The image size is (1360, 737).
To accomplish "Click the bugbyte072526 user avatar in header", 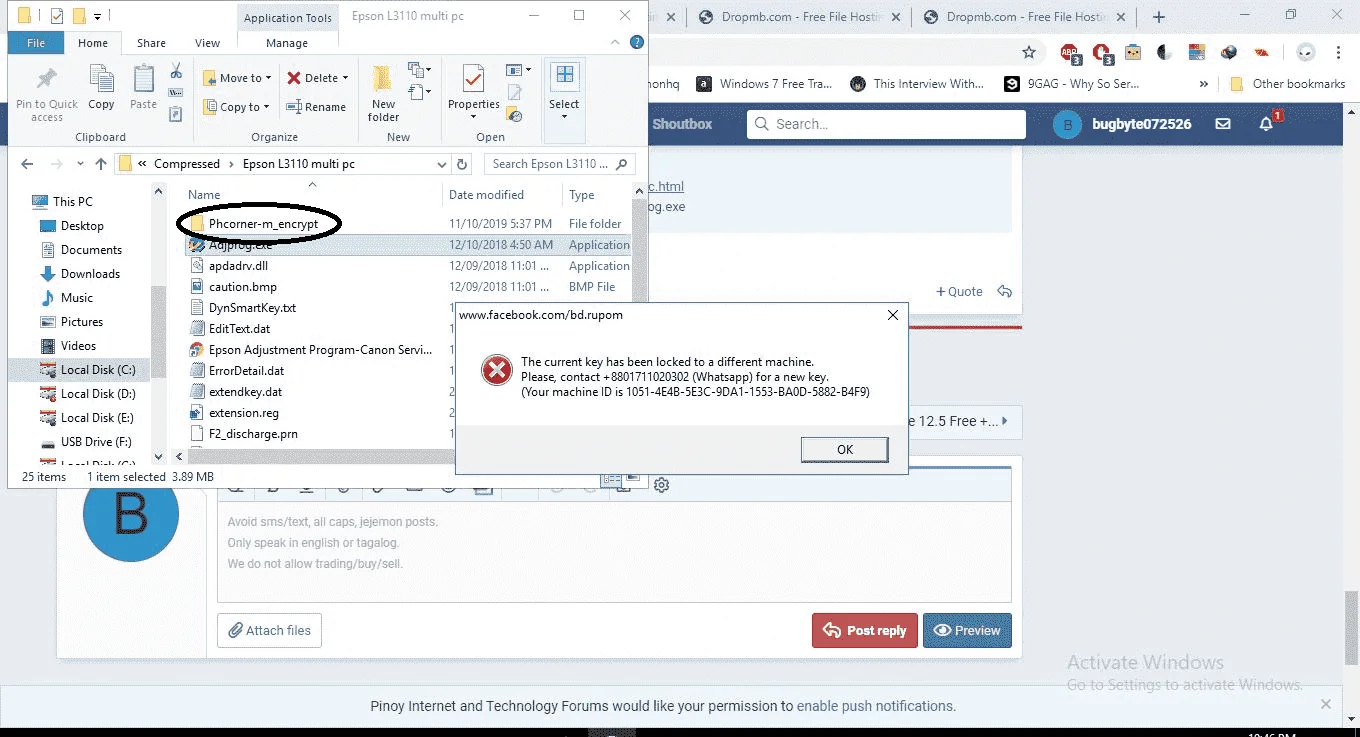I will coord(1067,124).
